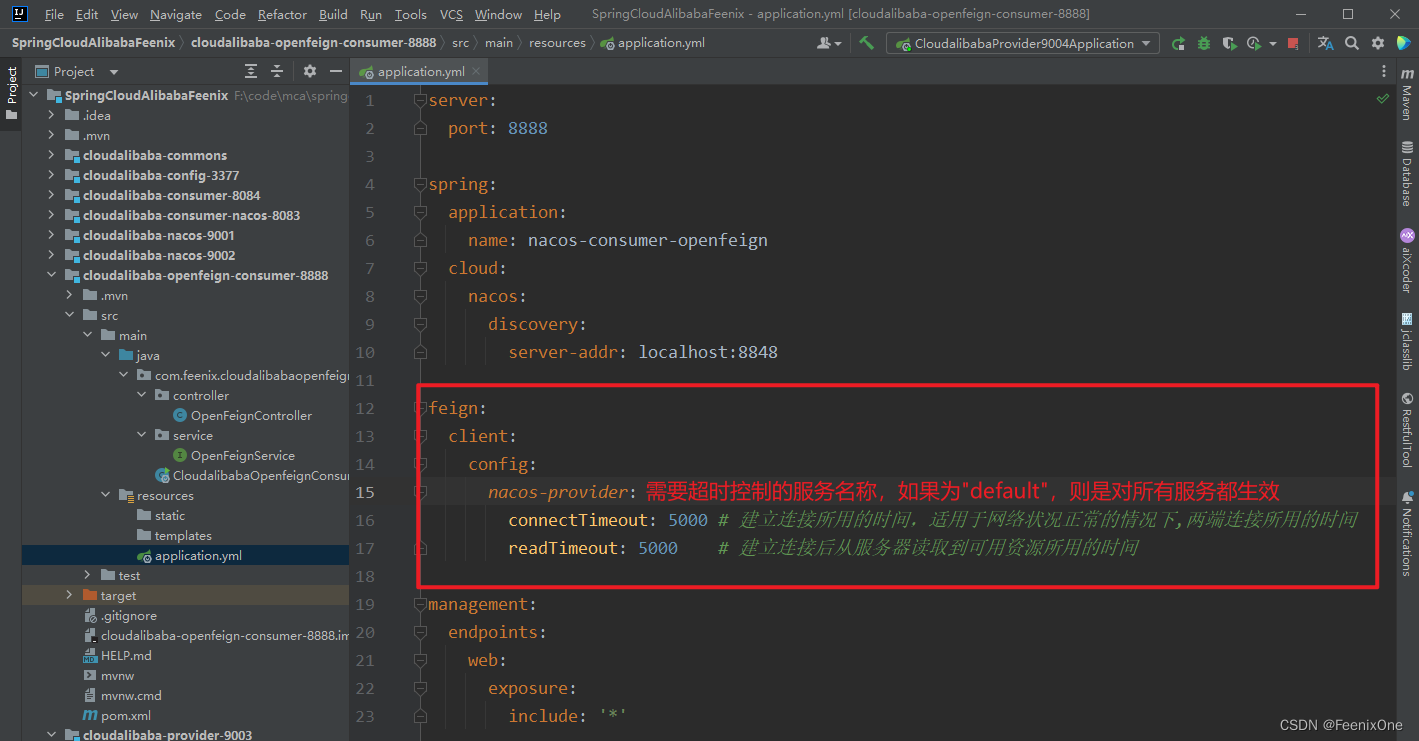
Task: Expand cloudalibaba-commons module
Action: tap(52, 155)
